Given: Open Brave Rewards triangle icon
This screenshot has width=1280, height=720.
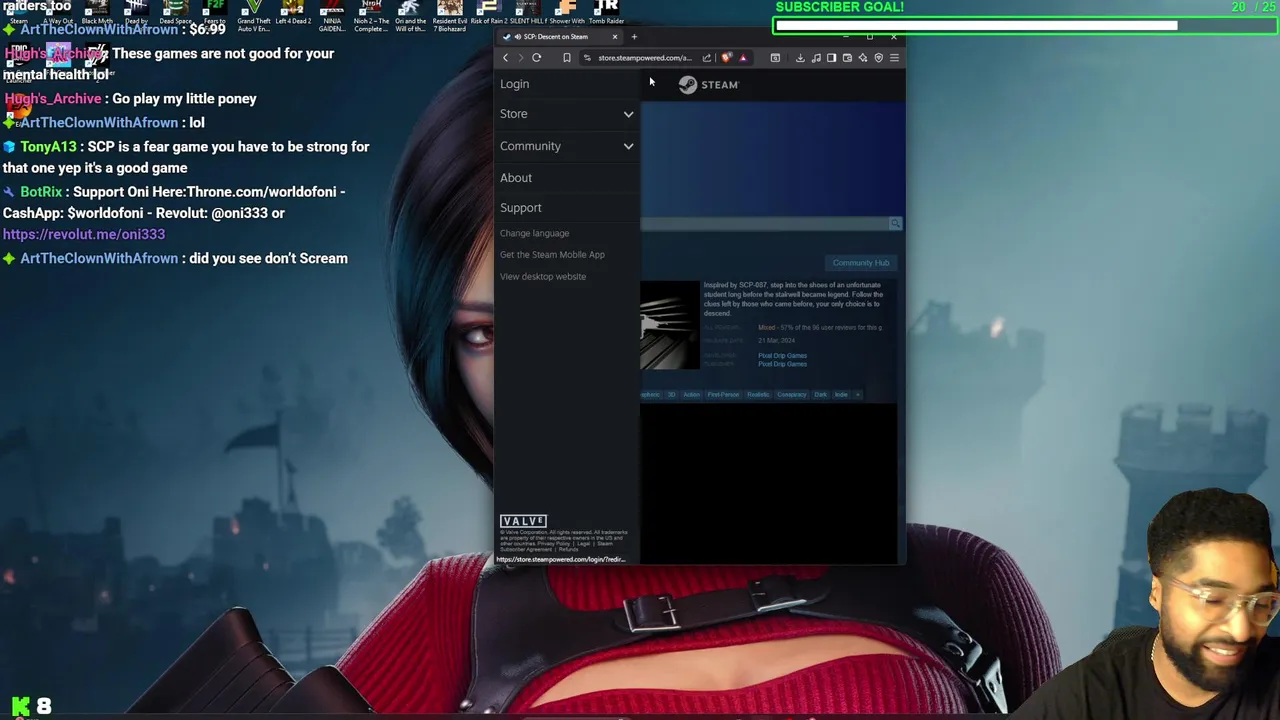Looking at the screenshot, I should (742, 58).
